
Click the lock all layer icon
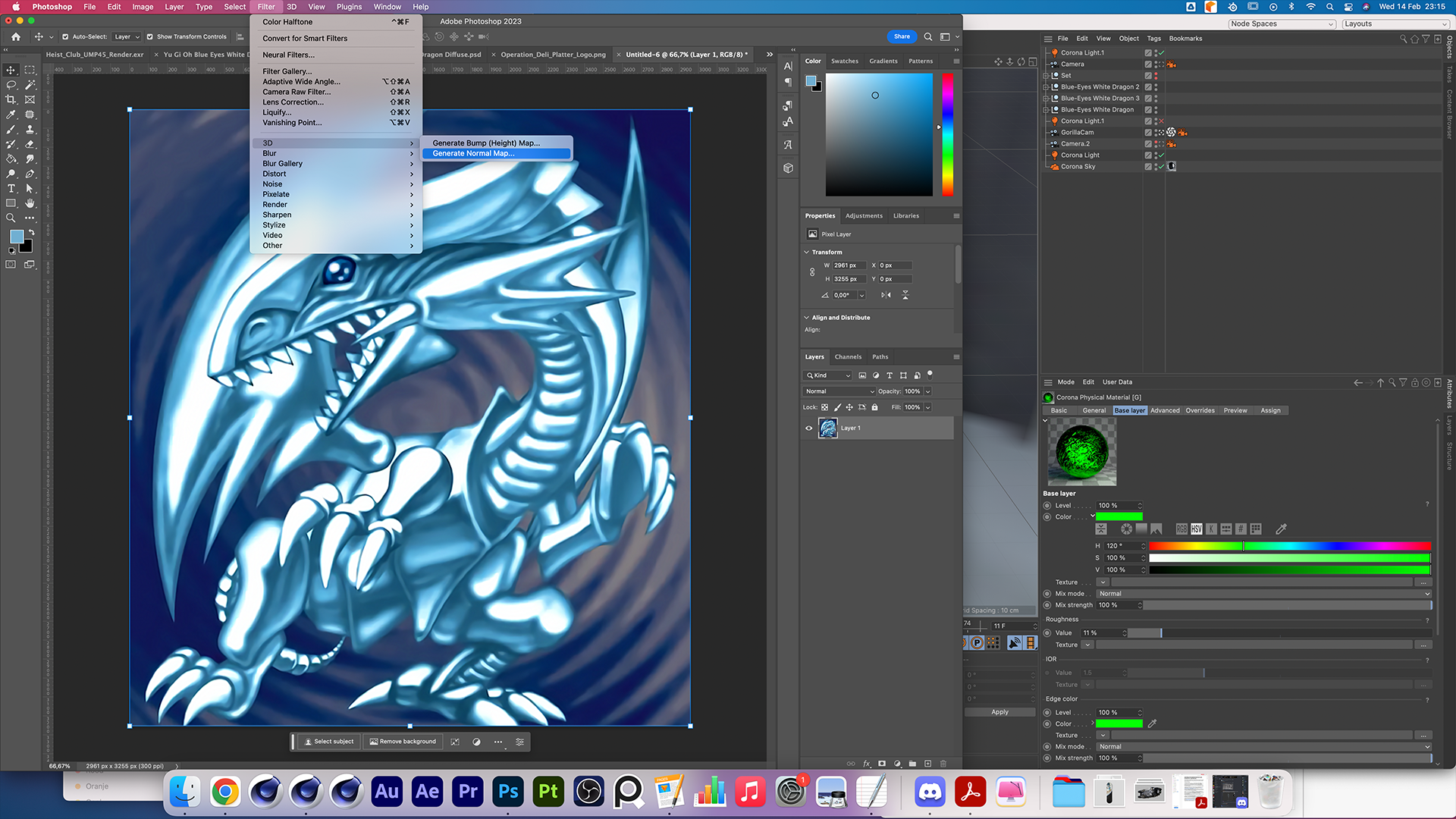(x=874, y=407)
